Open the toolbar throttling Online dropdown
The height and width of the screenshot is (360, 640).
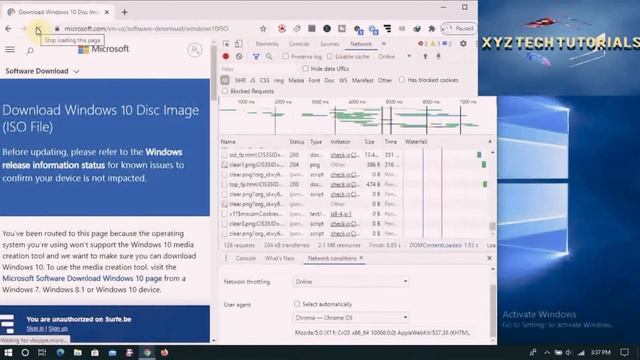(395, 56)
